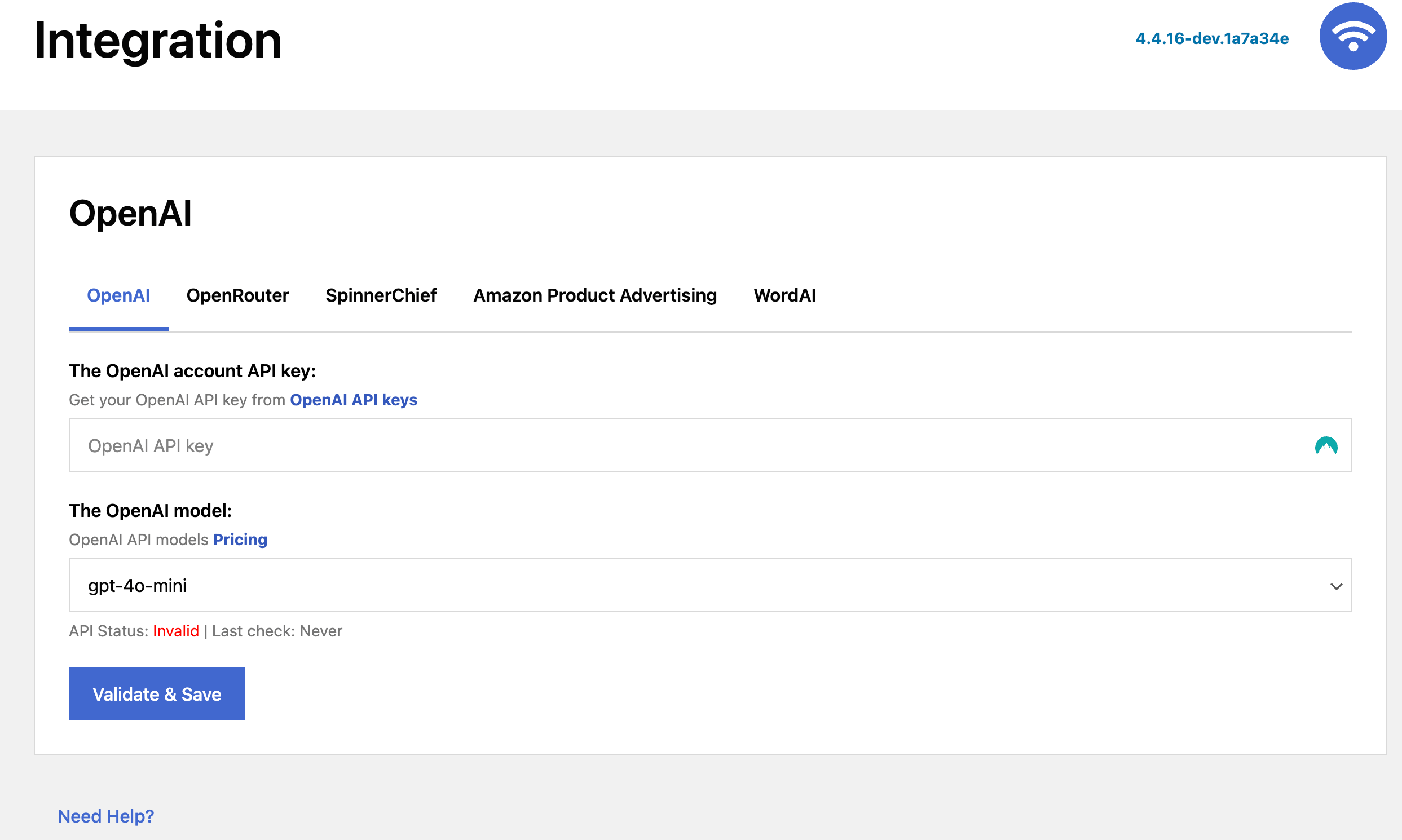Viewport: 1402px width, 840px height.
Task: Click the password manager icon in API key field
Action: tap(1325, 446)
